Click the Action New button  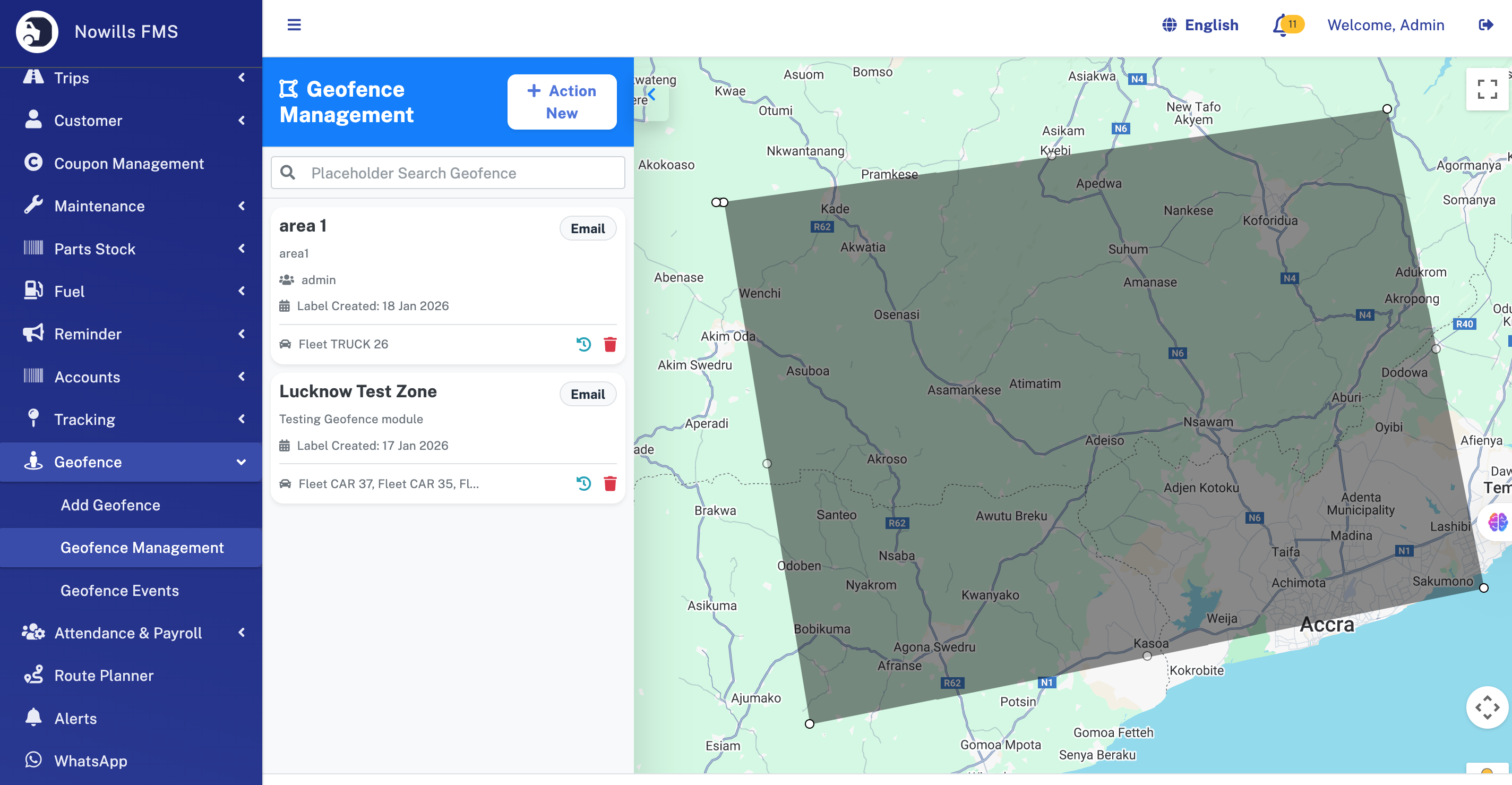(561, 101)
